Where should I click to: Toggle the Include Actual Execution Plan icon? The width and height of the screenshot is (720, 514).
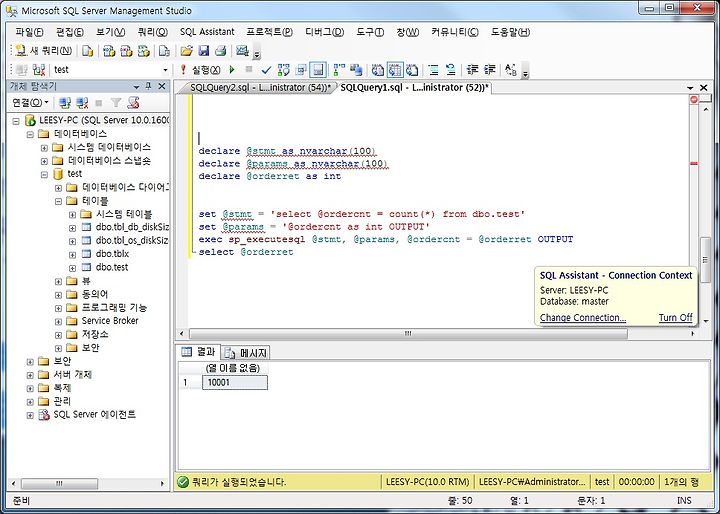(x=339, y=70)
